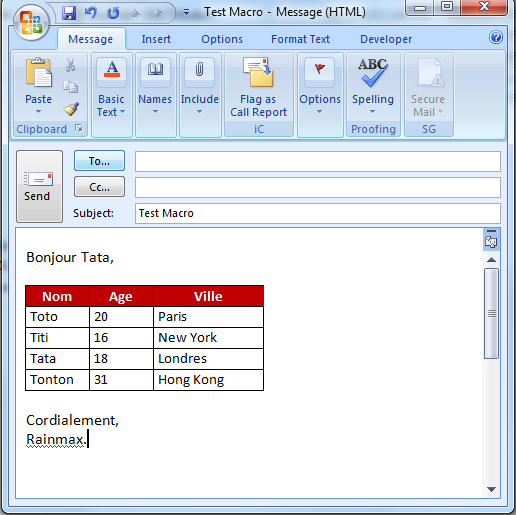Open the Help question mark icon

[496, 37]
